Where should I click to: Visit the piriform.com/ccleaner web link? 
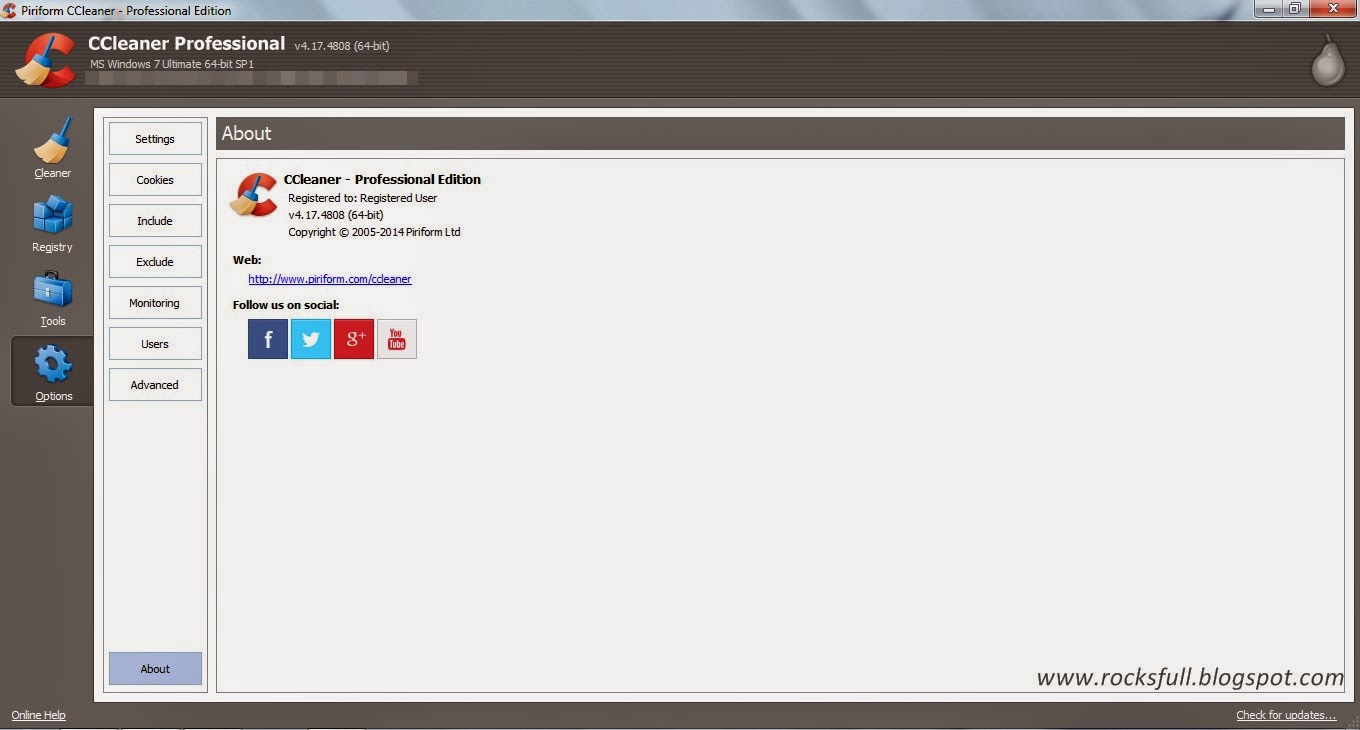point(330,279)
